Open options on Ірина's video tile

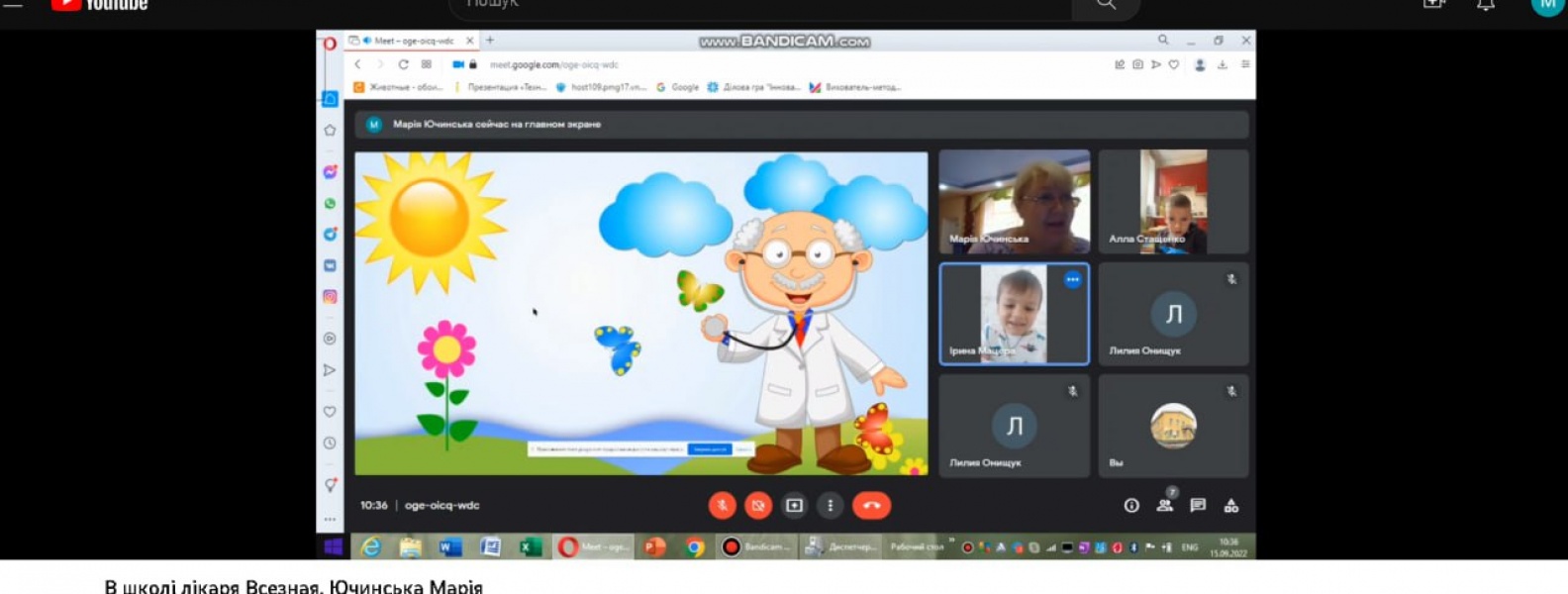tap(1072, 280)
